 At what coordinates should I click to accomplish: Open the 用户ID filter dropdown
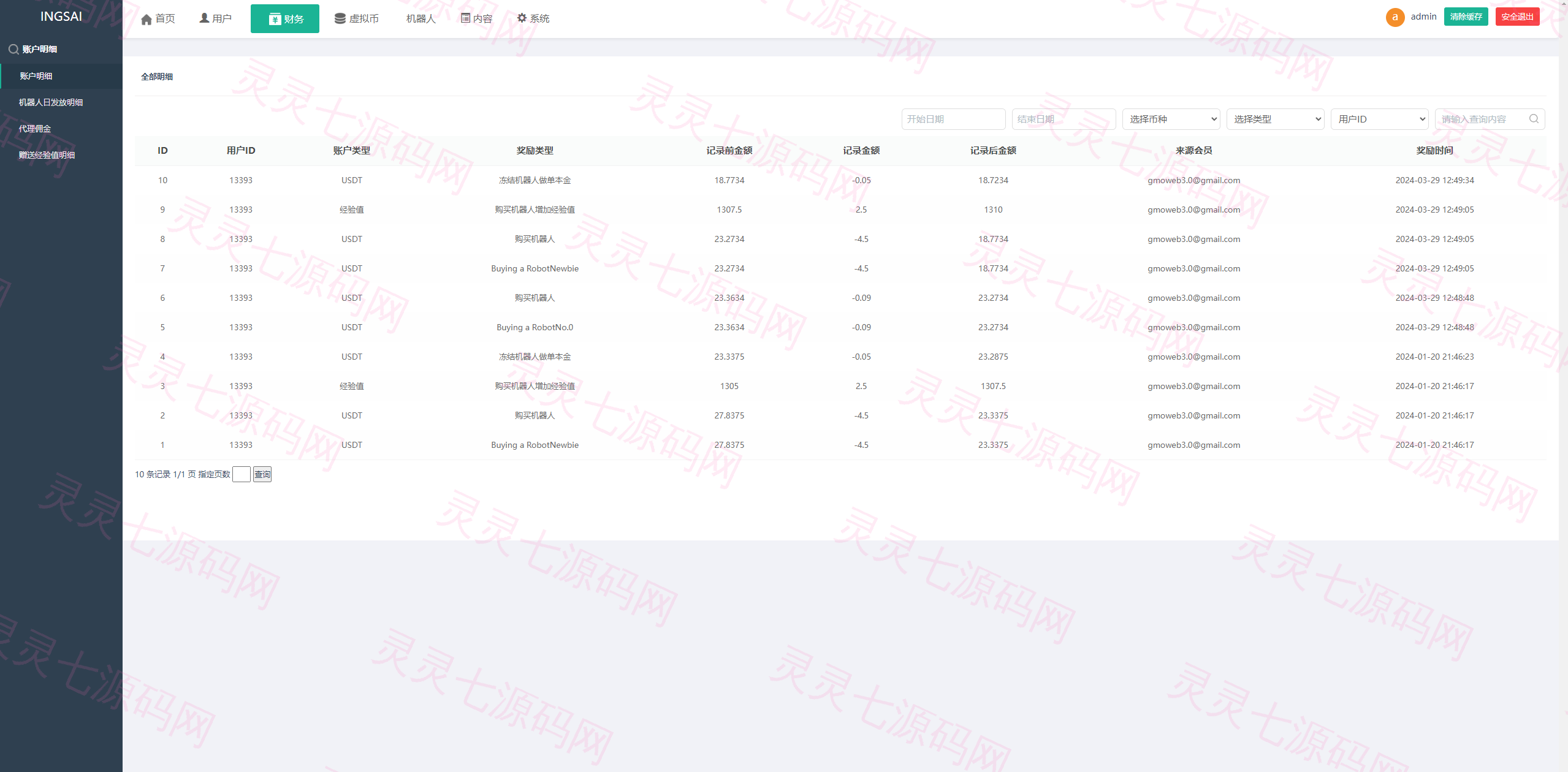point(1379,119)
